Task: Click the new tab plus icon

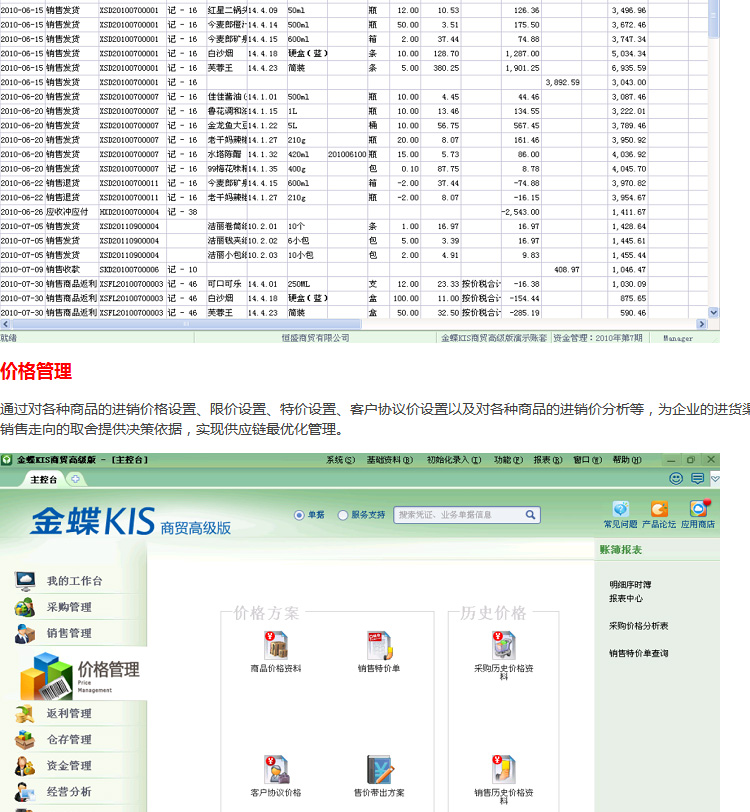Action: click(x=76, y=479)
